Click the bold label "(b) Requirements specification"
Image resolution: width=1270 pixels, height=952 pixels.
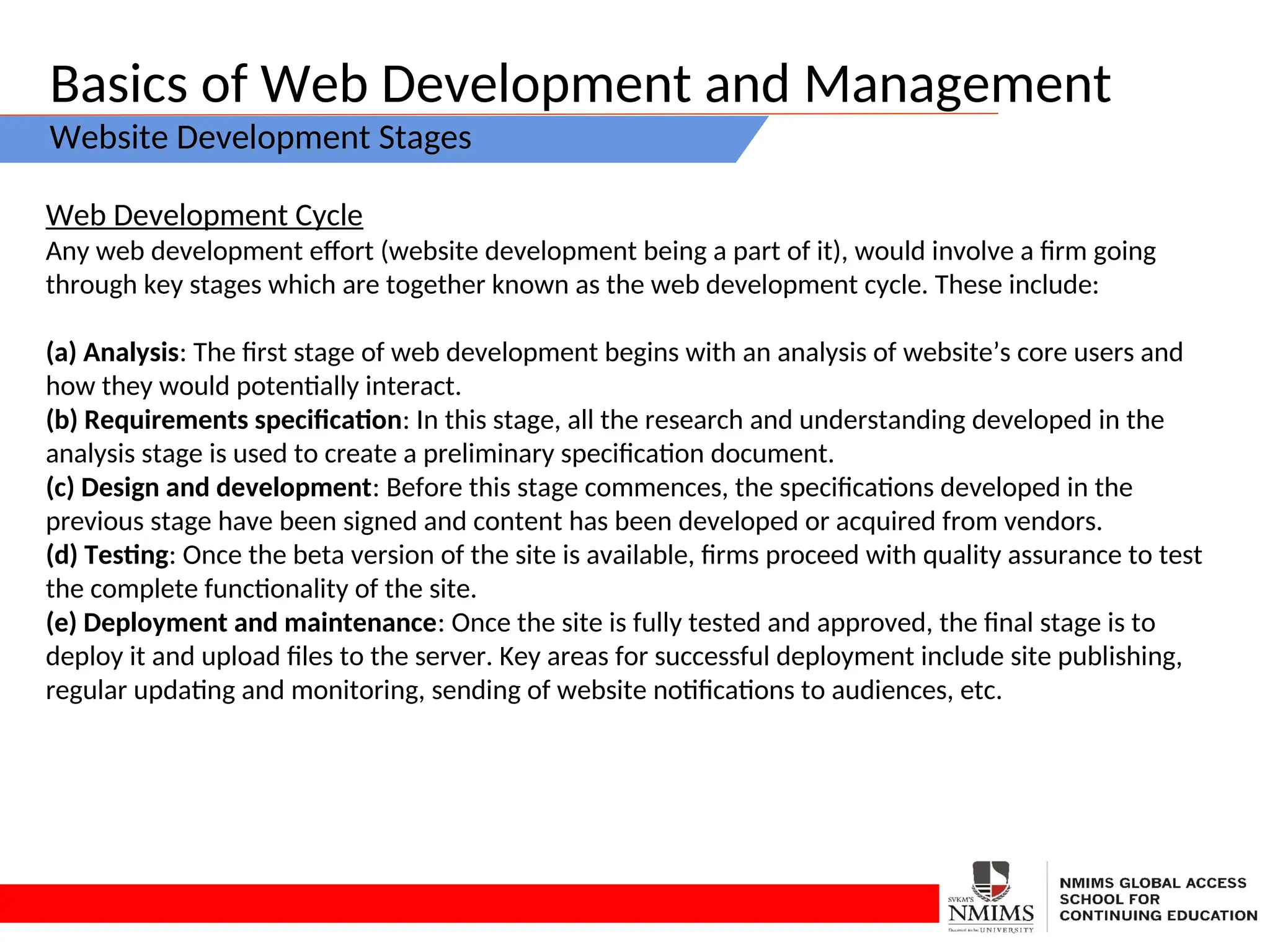(x=224, y=420)
